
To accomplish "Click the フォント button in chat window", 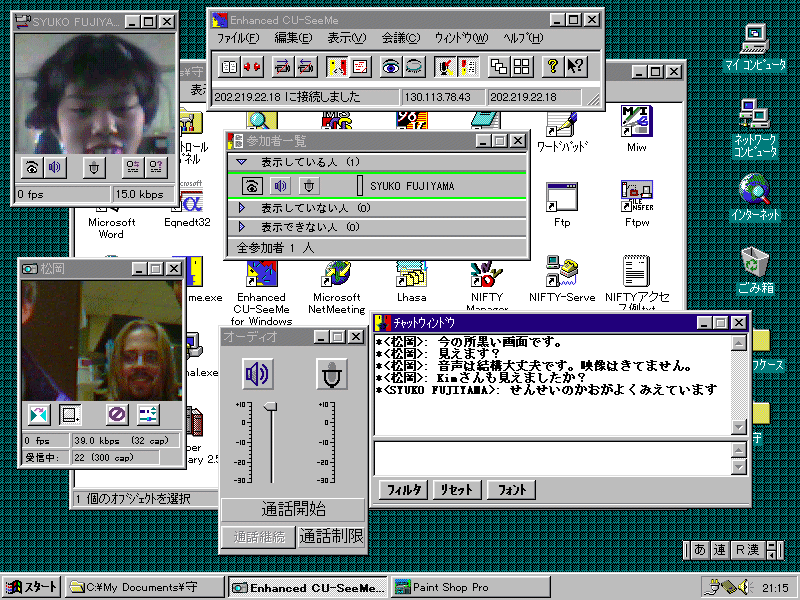I will click(x=511, y=490).
